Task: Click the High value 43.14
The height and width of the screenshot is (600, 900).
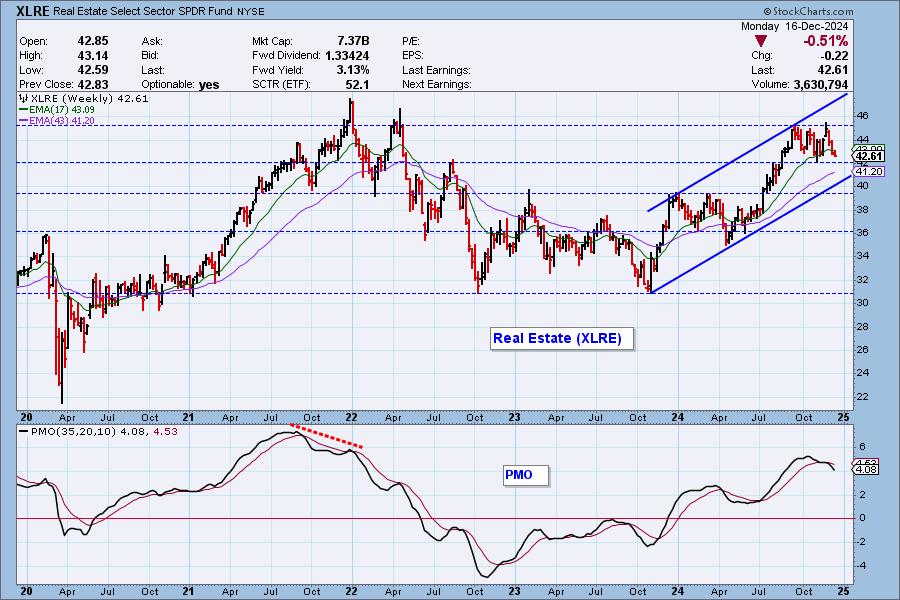Action: click(x=92, y=56)
